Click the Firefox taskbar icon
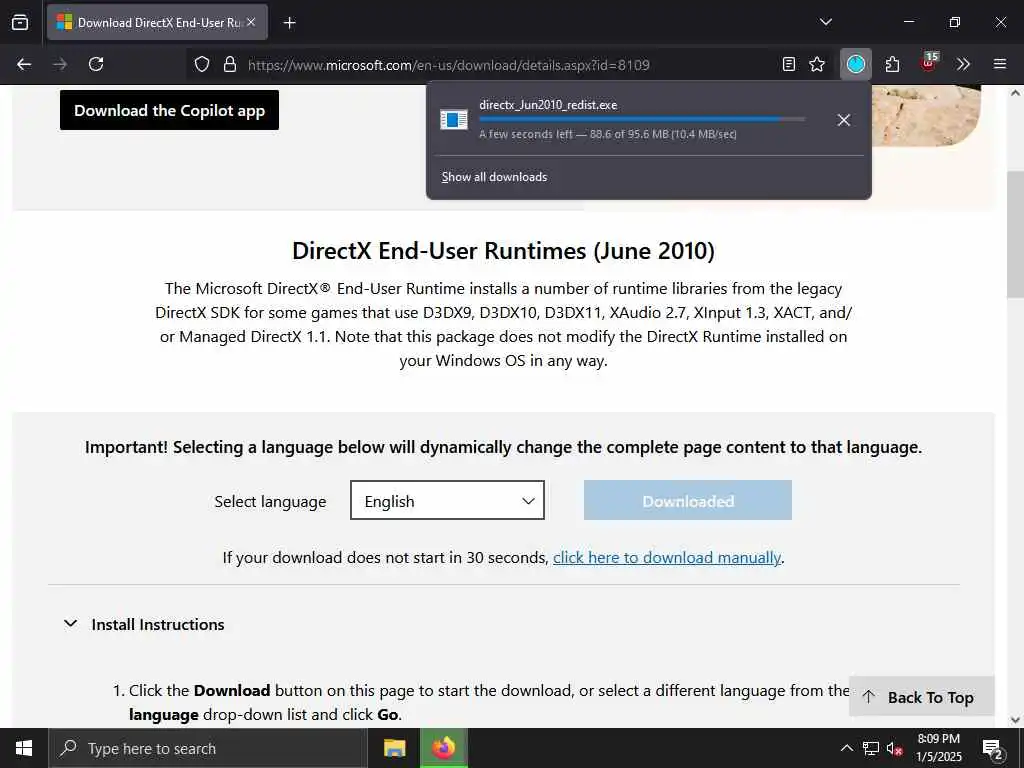The image size is (1024, 768). coord(443,748)
